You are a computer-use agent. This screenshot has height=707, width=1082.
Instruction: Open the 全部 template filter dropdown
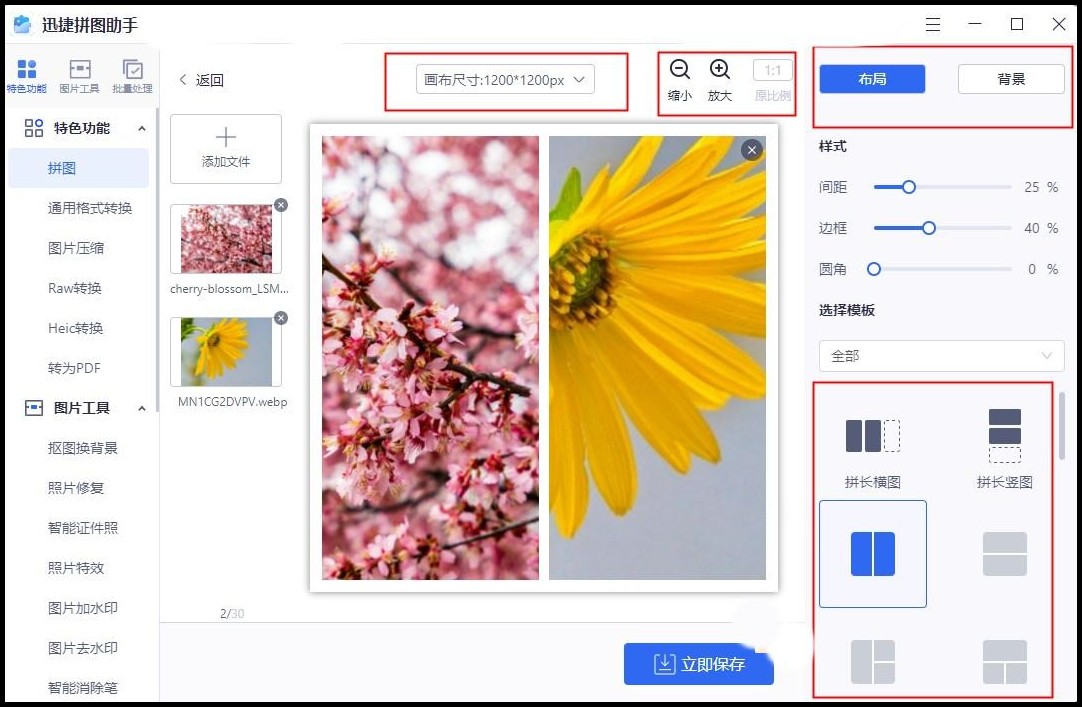tap(940, 356)
